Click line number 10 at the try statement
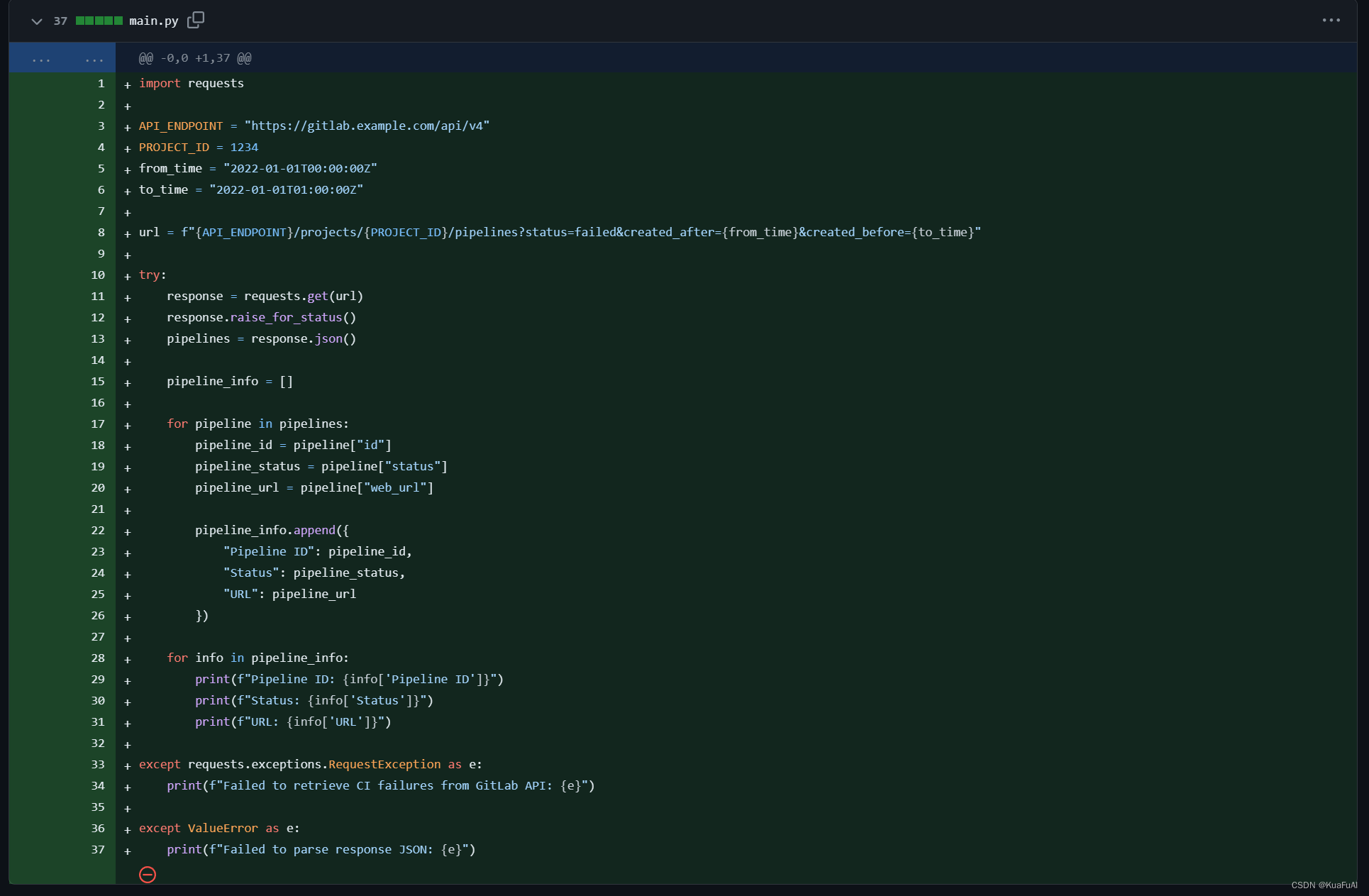The height and width of the screenshot is (896, 1369). coord(98,275)
